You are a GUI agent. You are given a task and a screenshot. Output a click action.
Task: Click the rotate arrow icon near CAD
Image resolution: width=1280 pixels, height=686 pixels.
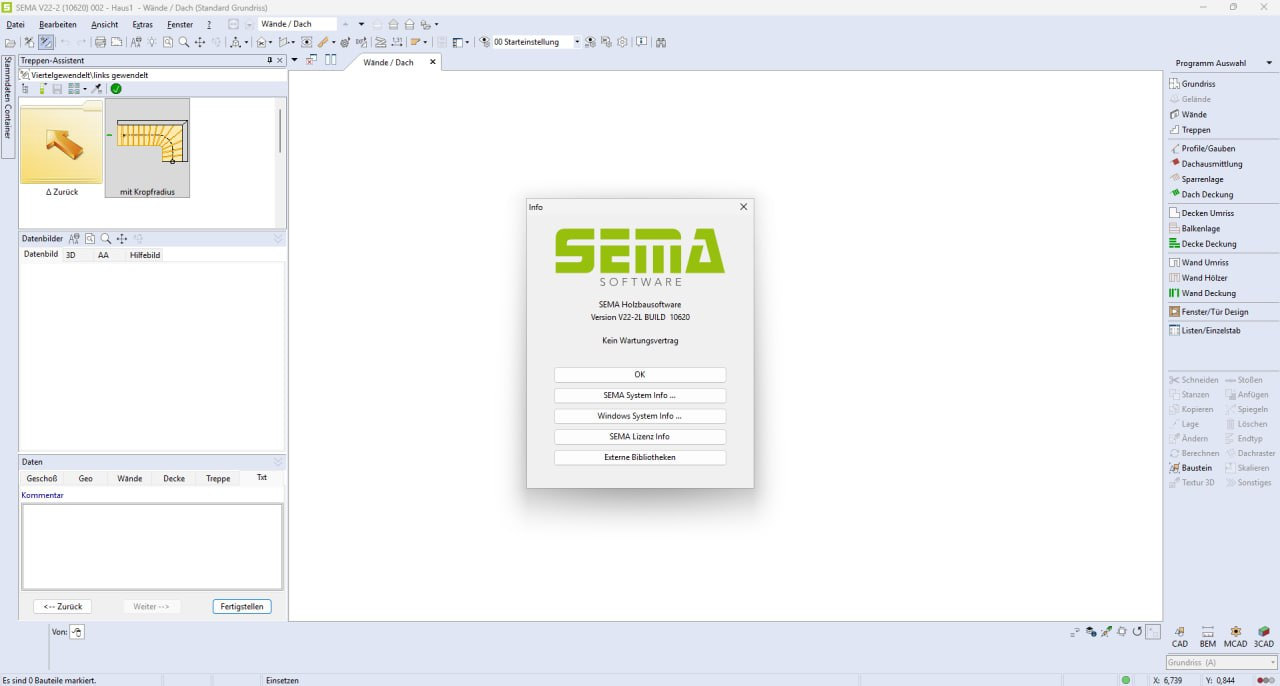(x=1137, y=632)
